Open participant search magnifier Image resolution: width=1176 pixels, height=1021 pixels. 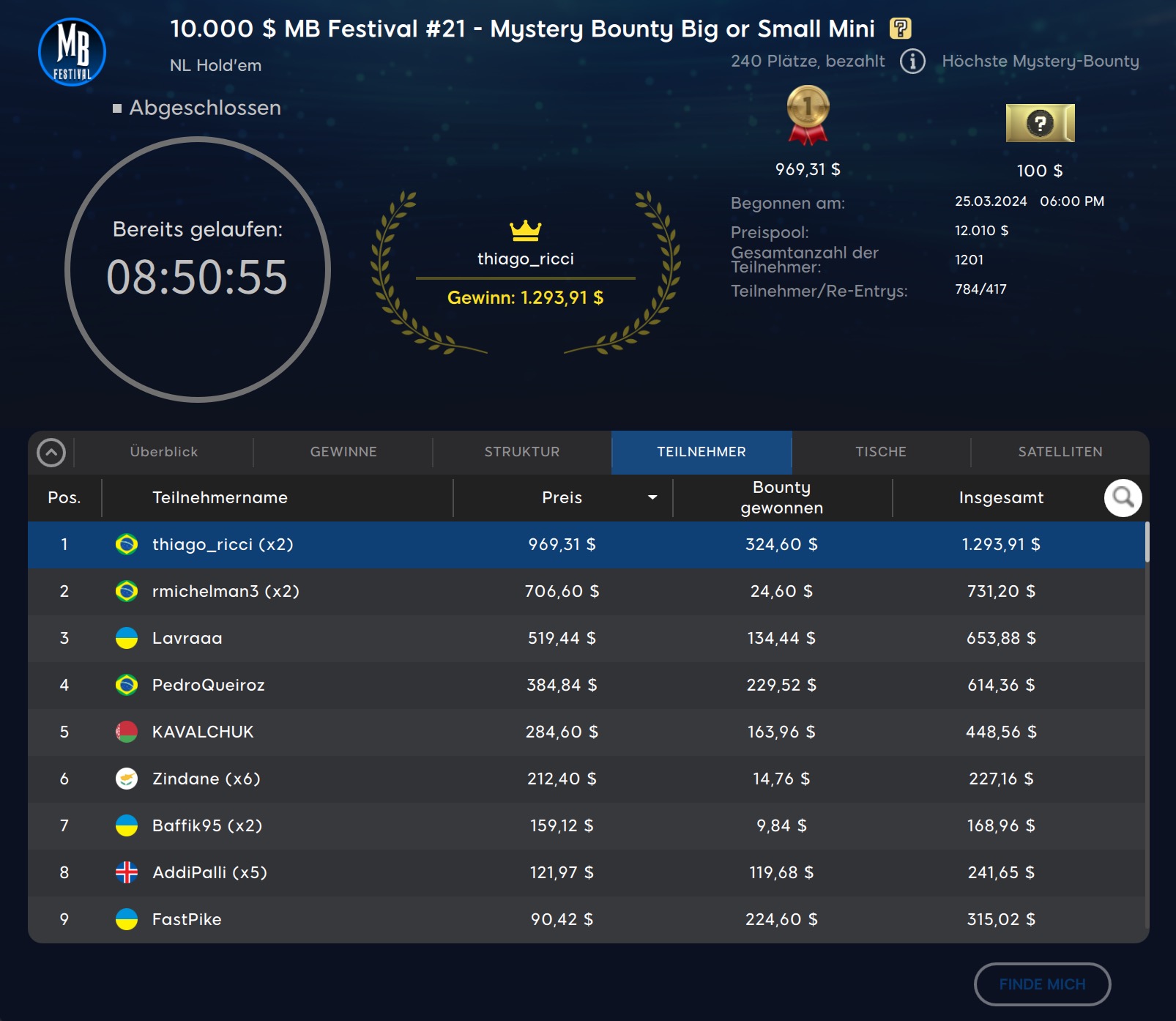1123,498
